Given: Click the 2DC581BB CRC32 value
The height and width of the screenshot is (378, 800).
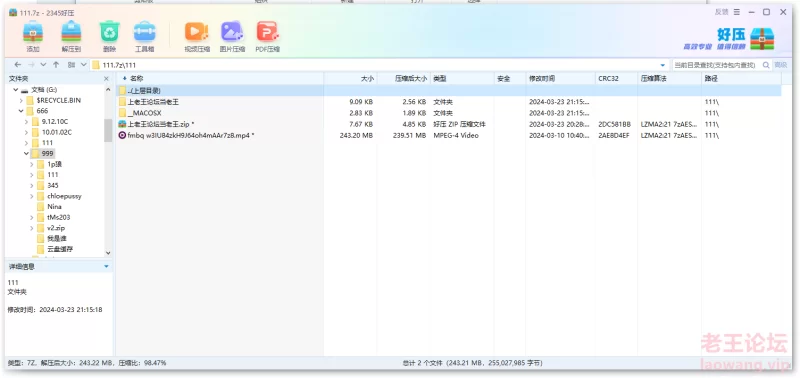Looking at the screenshot, I should [615, 124].
